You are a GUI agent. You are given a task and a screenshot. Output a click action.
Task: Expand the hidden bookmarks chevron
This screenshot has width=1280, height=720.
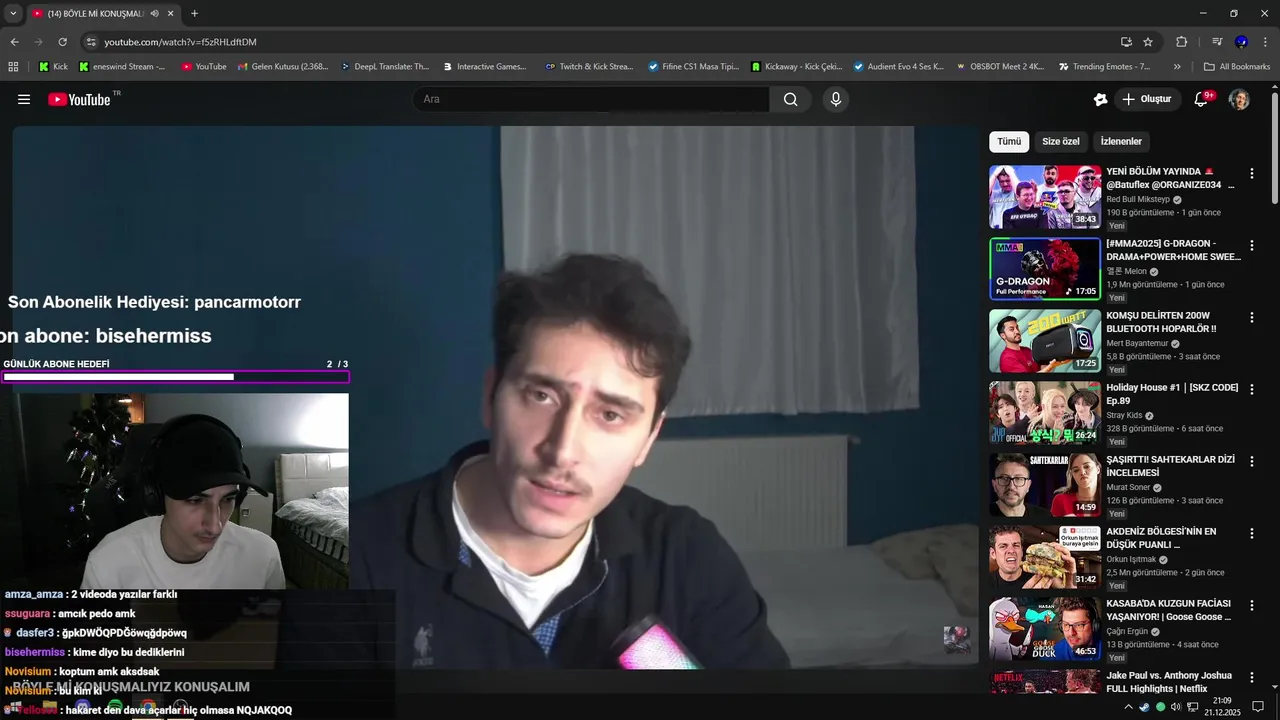1177,67
